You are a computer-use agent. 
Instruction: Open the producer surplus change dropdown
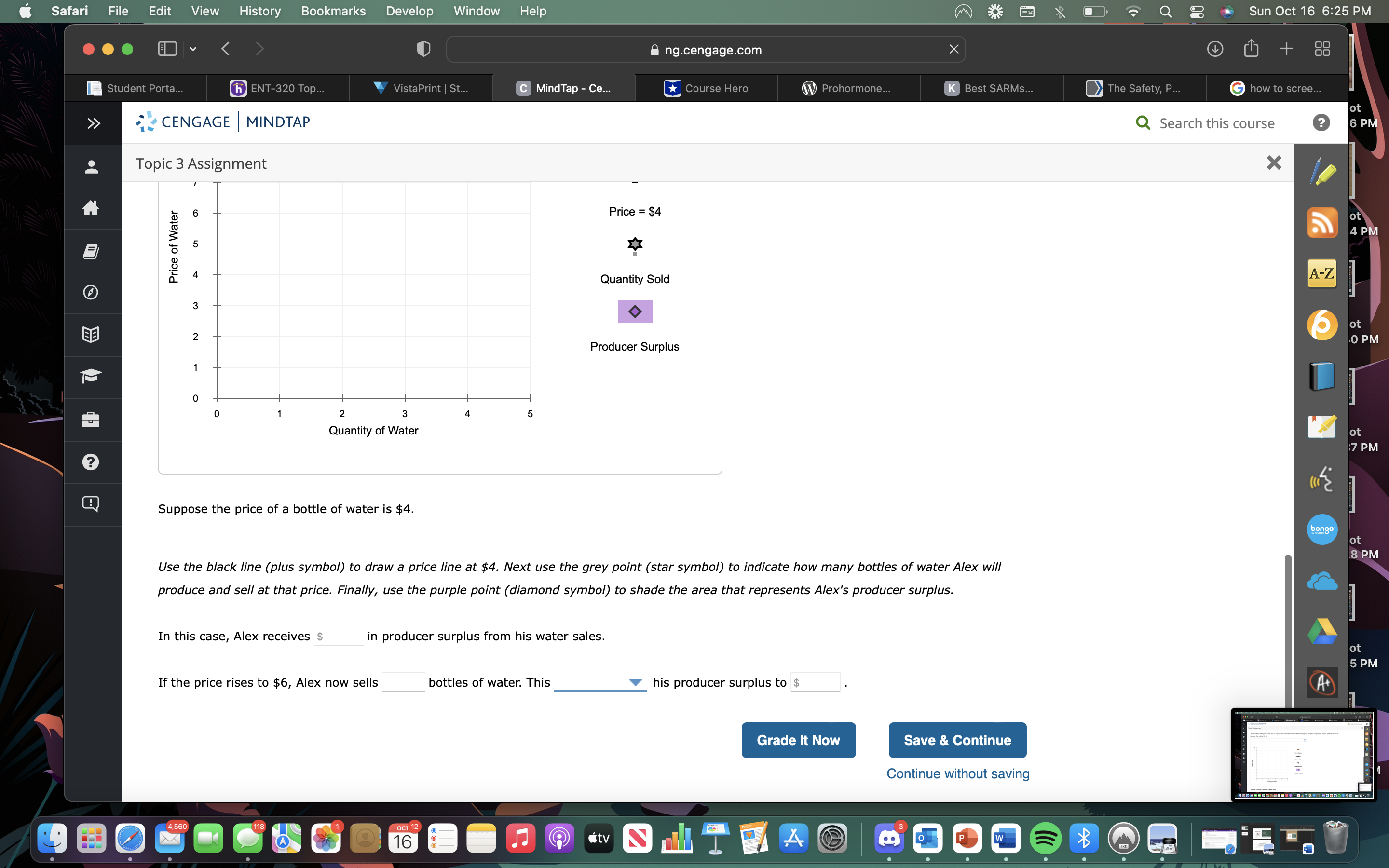(x=599, y=682)
